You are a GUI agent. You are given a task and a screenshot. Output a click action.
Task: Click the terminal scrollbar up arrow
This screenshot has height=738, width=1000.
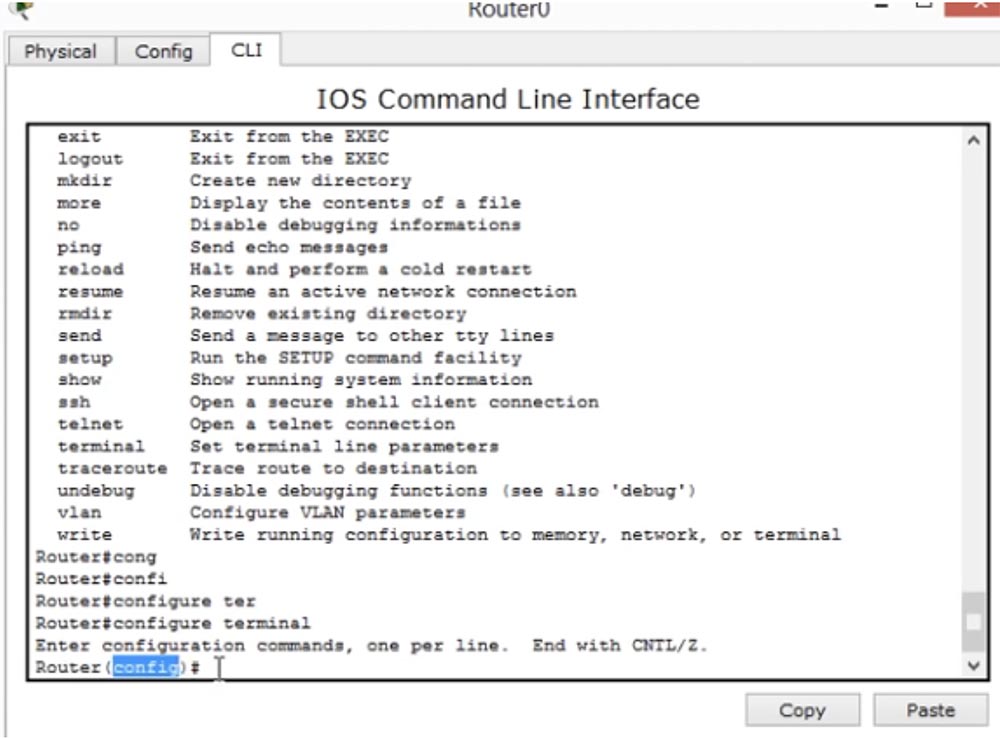(974, 141)
